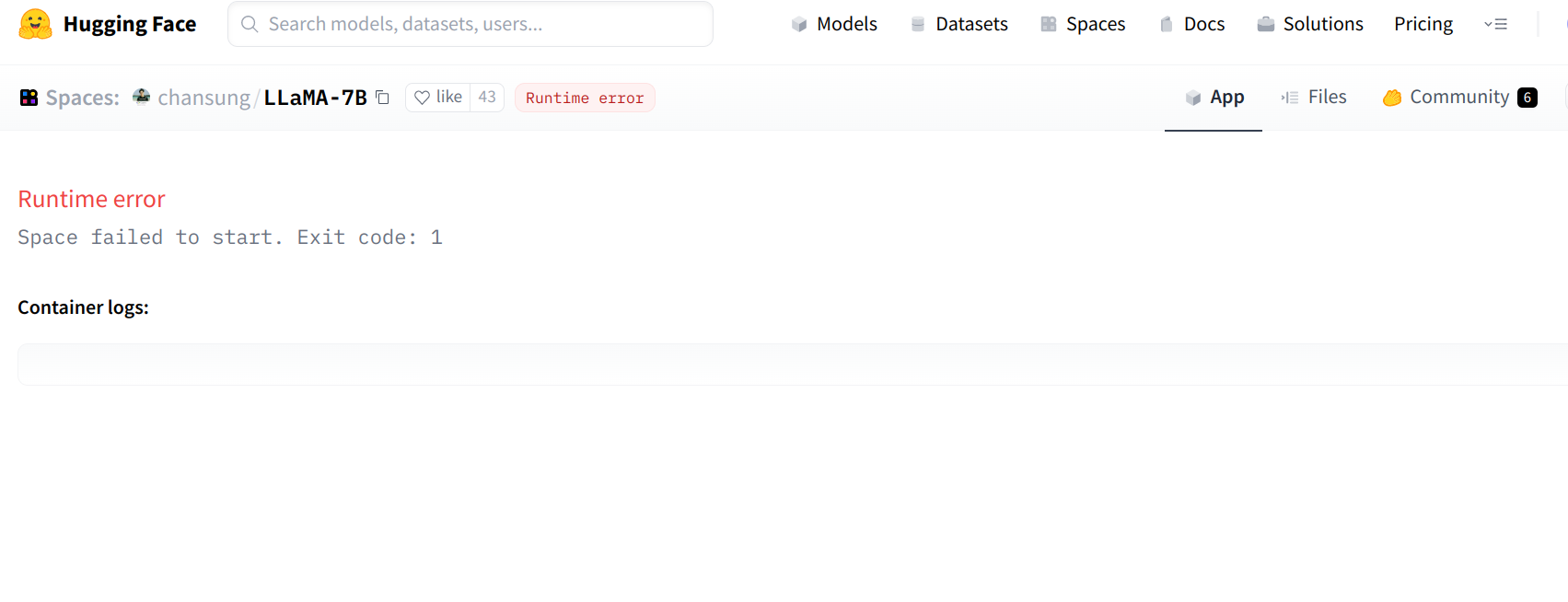Click the magnifier icon in search box

tap(250, 24)
